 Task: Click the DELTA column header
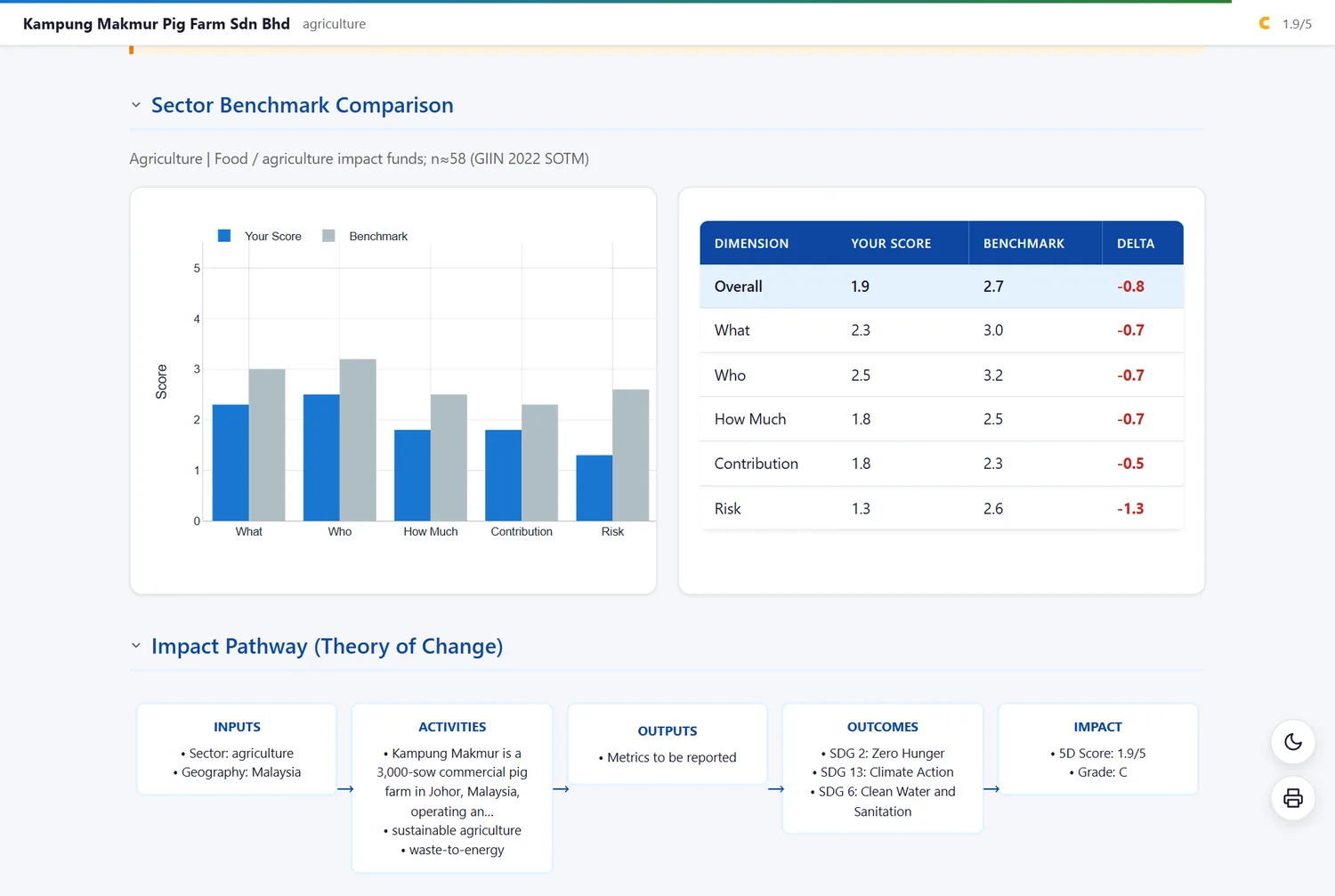click(1136, 243)
